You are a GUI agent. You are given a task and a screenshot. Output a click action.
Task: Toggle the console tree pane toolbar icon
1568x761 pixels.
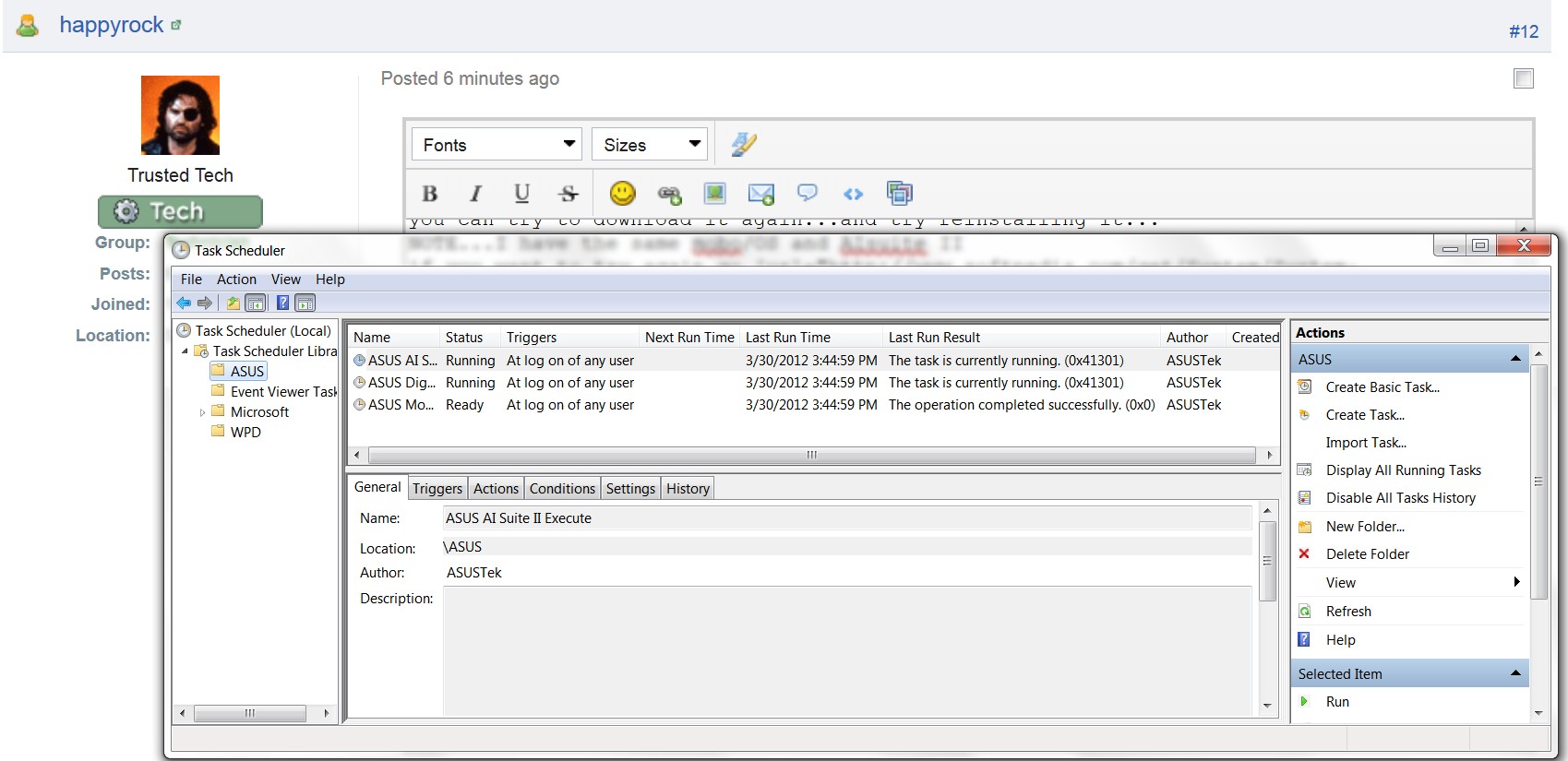[x=256, y=303]
